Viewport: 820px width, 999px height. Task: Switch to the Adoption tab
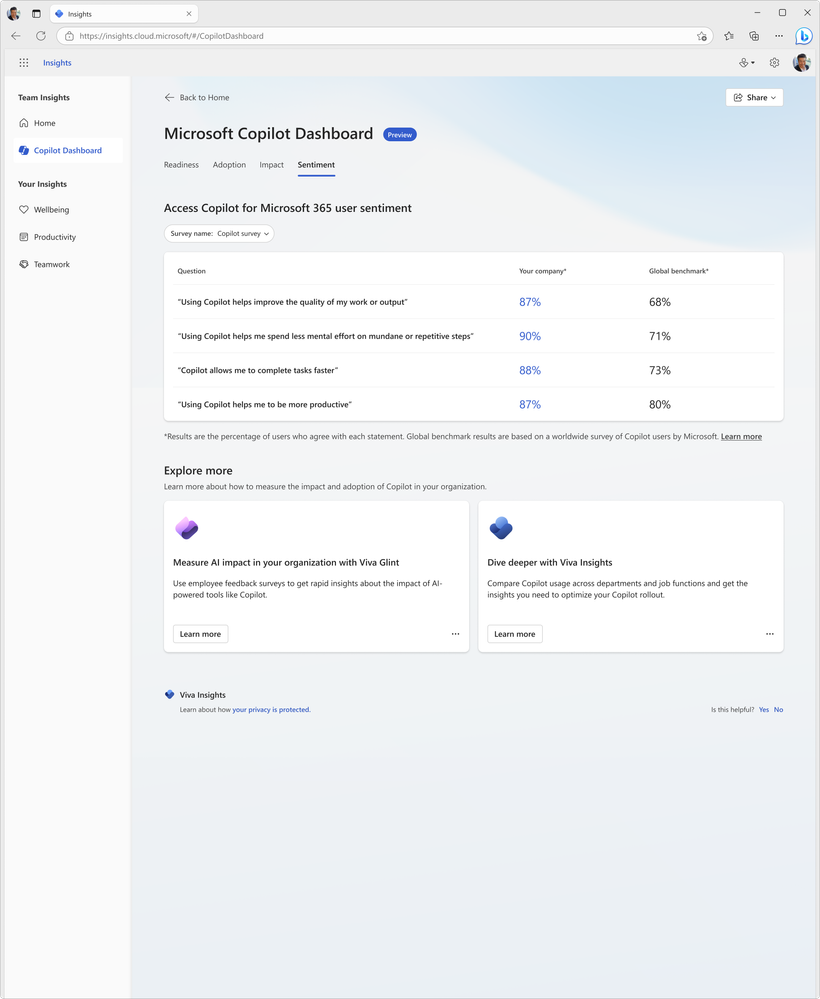[x=229, y=165]
